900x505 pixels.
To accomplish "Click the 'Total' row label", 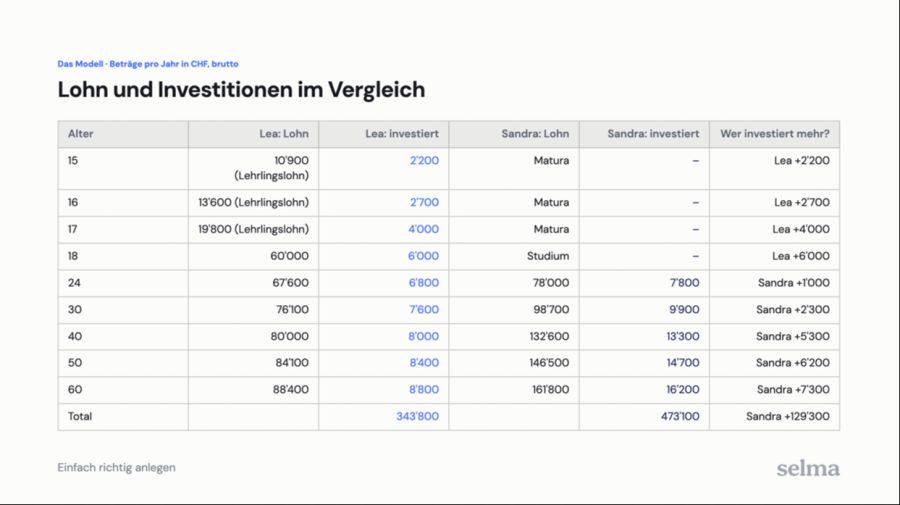I will pos(80,416).
